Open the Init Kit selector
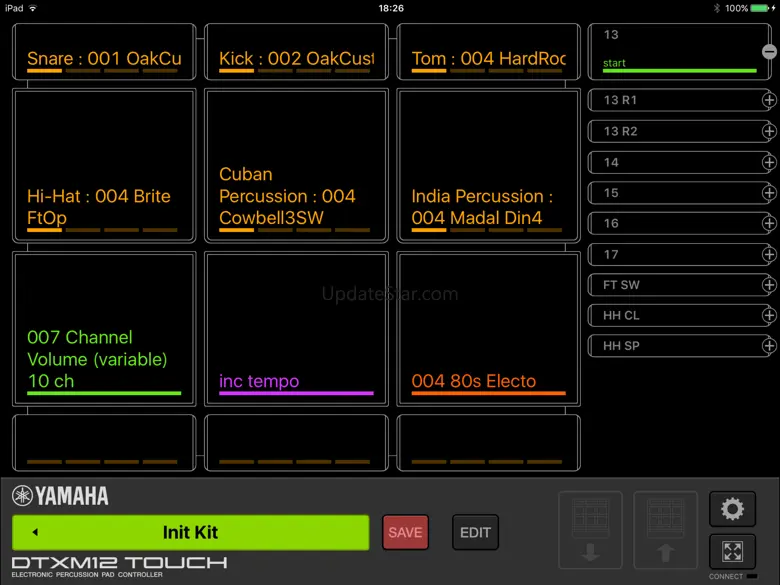Screen dimensions: 780x585 pyautogui.click(x=190, y=533)
